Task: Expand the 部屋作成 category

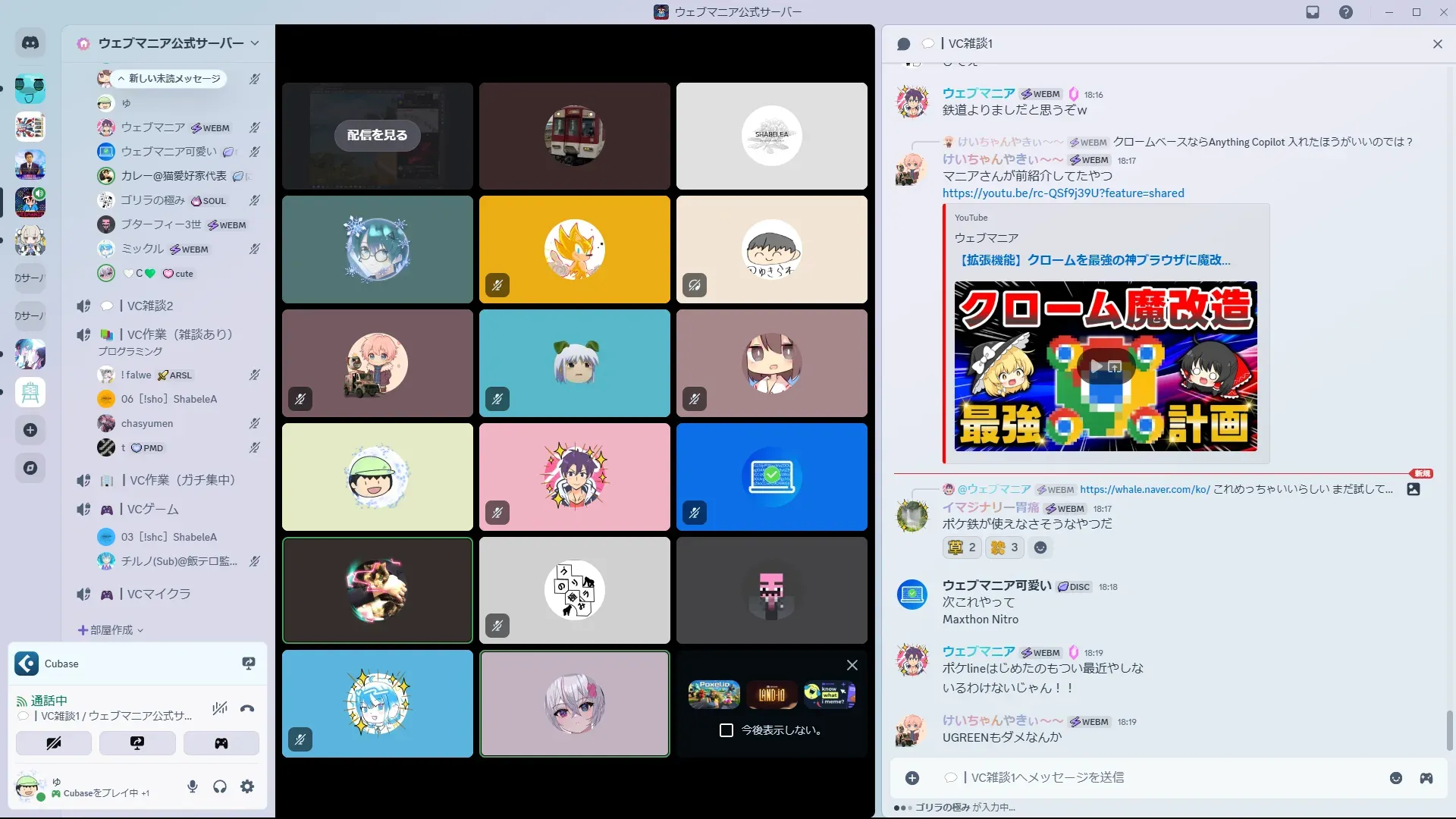Action: (x=111, y=630)
